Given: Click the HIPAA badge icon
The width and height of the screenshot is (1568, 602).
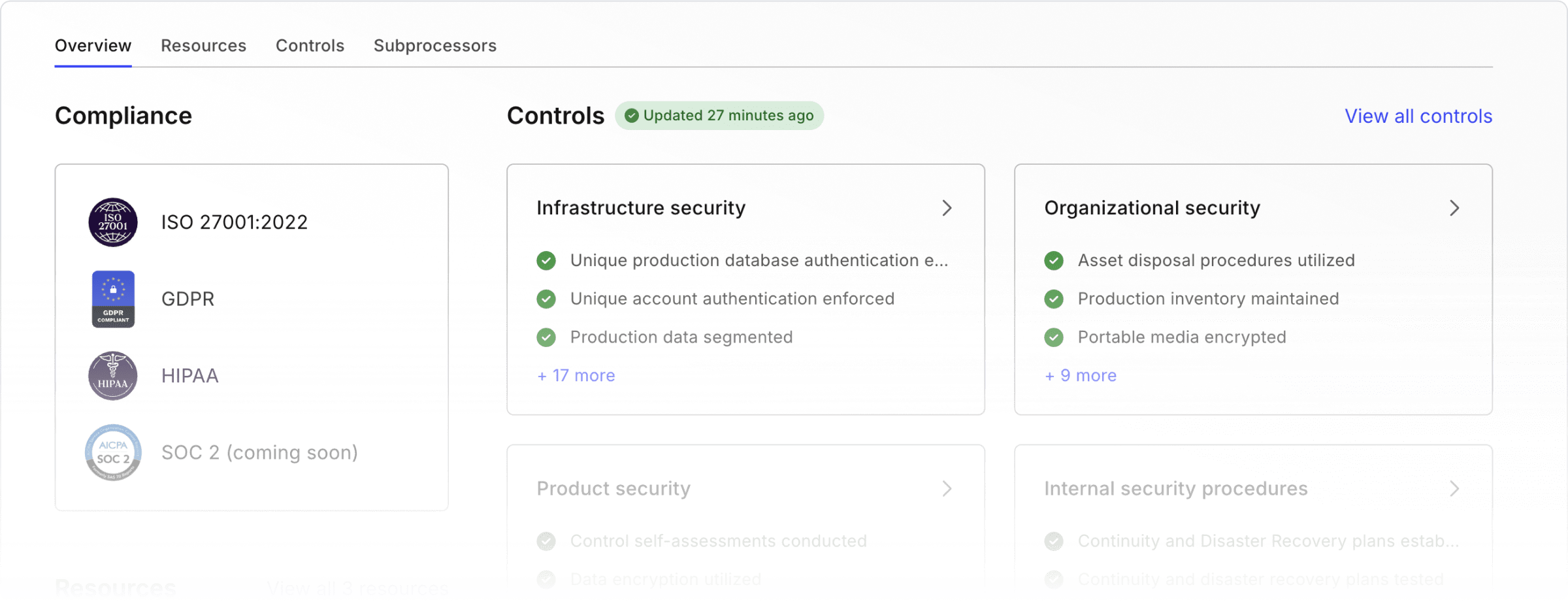Looking at the screenshot, I should 113,376.
